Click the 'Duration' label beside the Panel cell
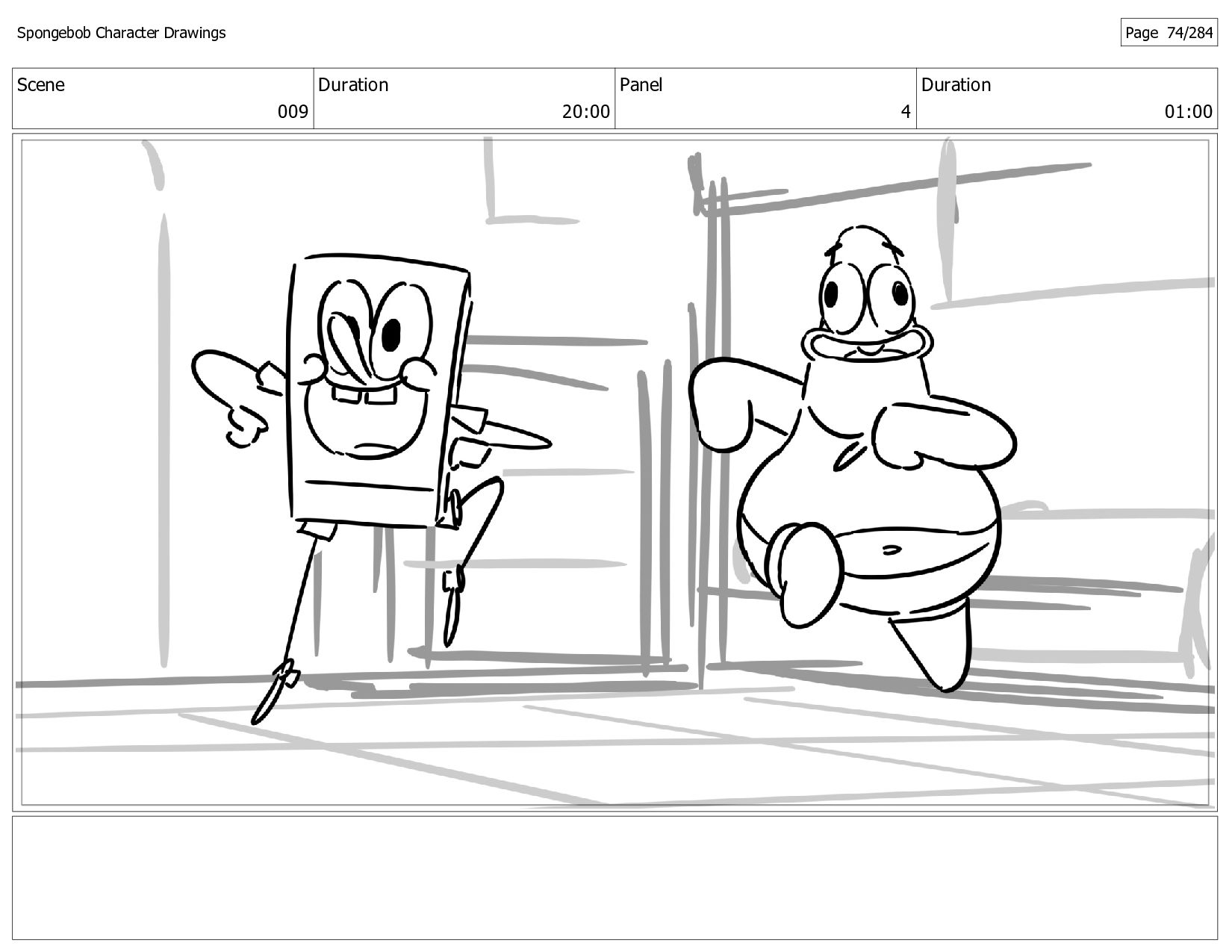 coord(956,85)
